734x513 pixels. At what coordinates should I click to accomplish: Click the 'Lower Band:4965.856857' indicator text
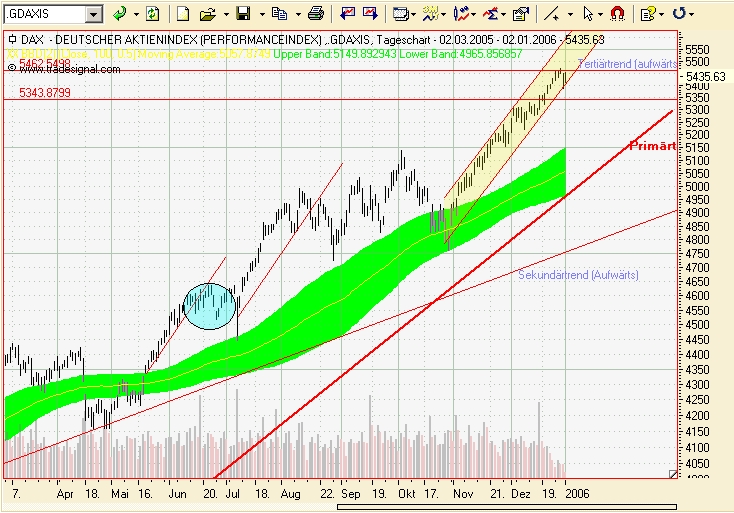pyautogui.click(x=460, y=54)
